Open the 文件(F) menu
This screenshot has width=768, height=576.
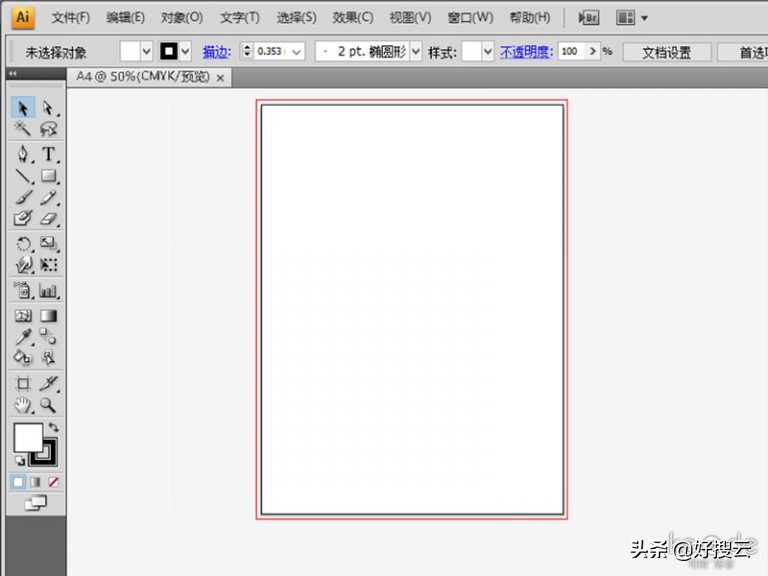click(x=70, y=18)
